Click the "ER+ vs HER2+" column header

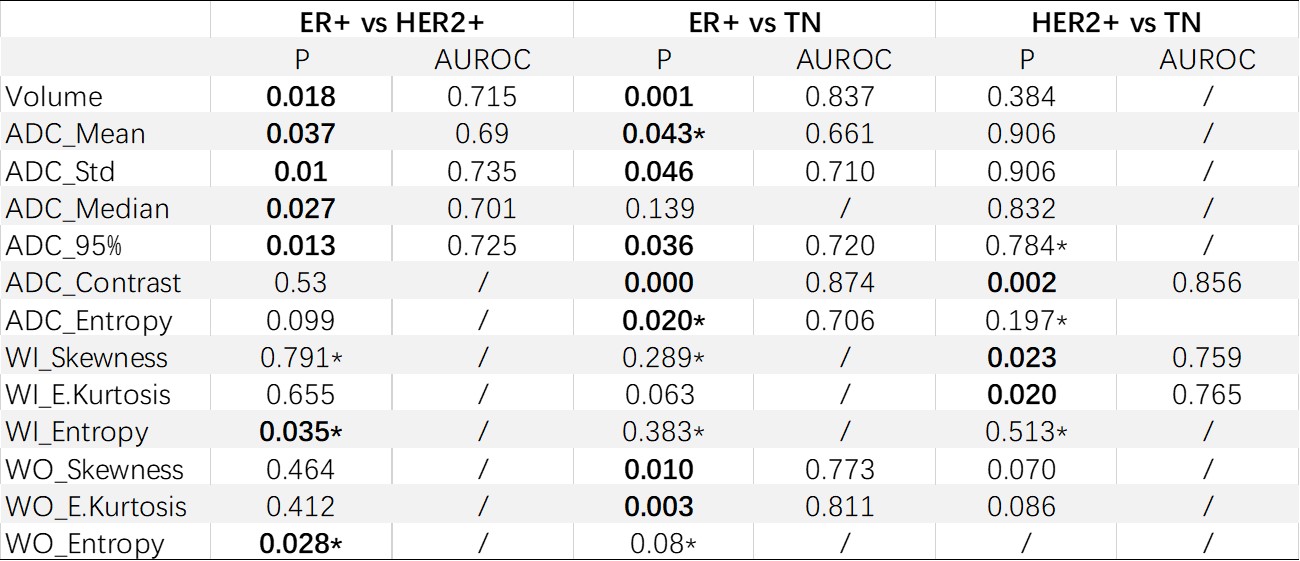(x=392, y=21)
